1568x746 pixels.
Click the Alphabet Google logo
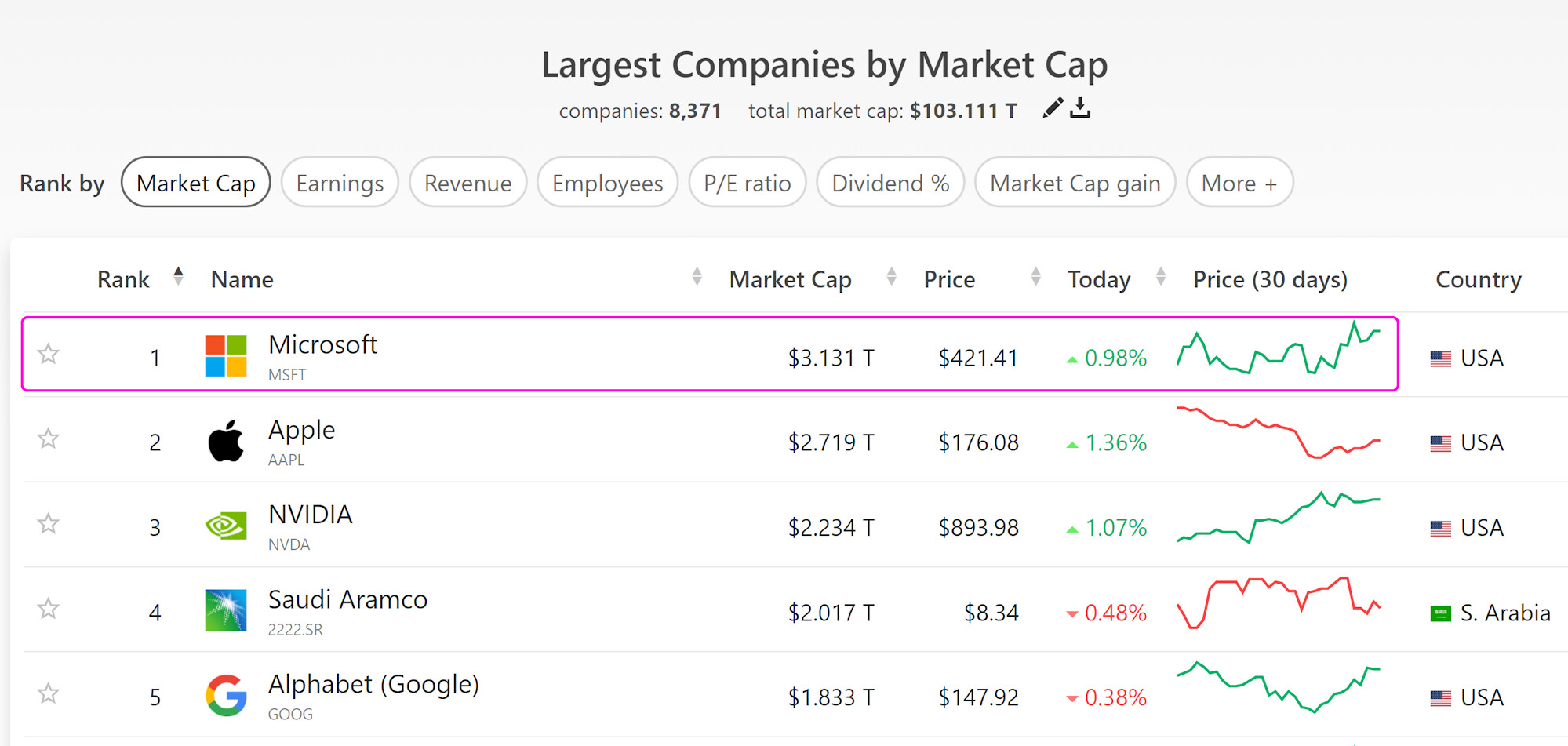[226, 695]
